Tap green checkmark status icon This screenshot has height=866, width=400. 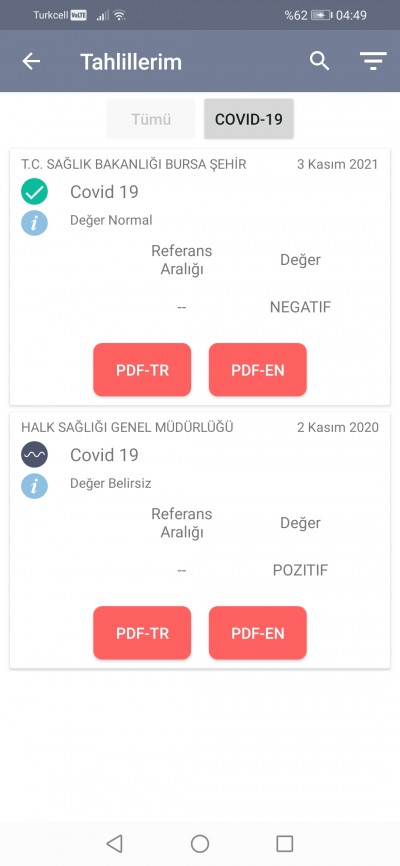click(x=34, y=192)
